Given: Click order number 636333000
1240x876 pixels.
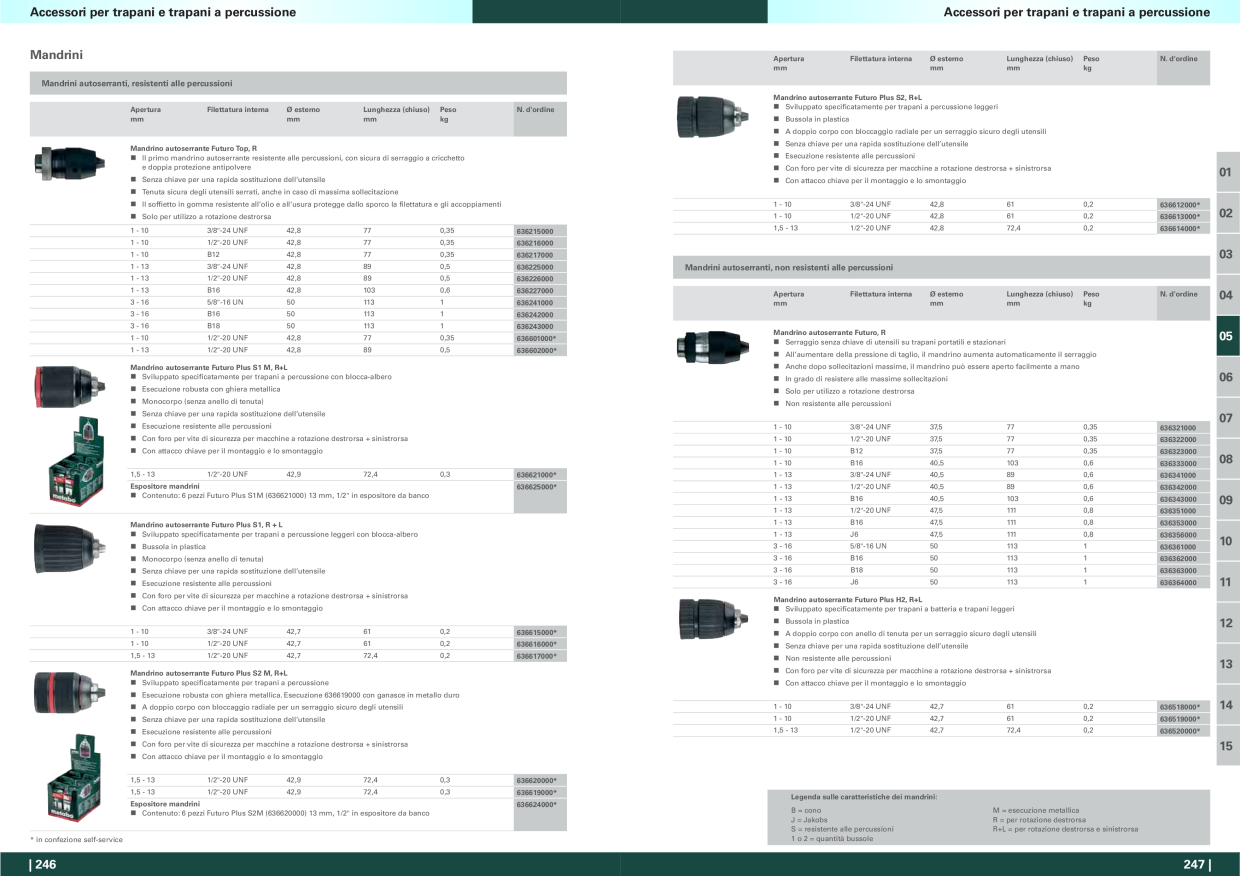Looking at the screenshot, I should pos(1178,464).
